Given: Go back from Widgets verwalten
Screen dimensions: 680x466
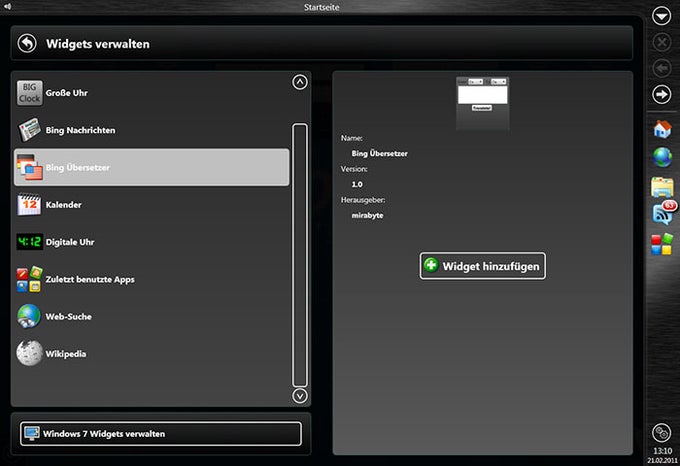Looking at the screenshot, I should tap(27, 43).
